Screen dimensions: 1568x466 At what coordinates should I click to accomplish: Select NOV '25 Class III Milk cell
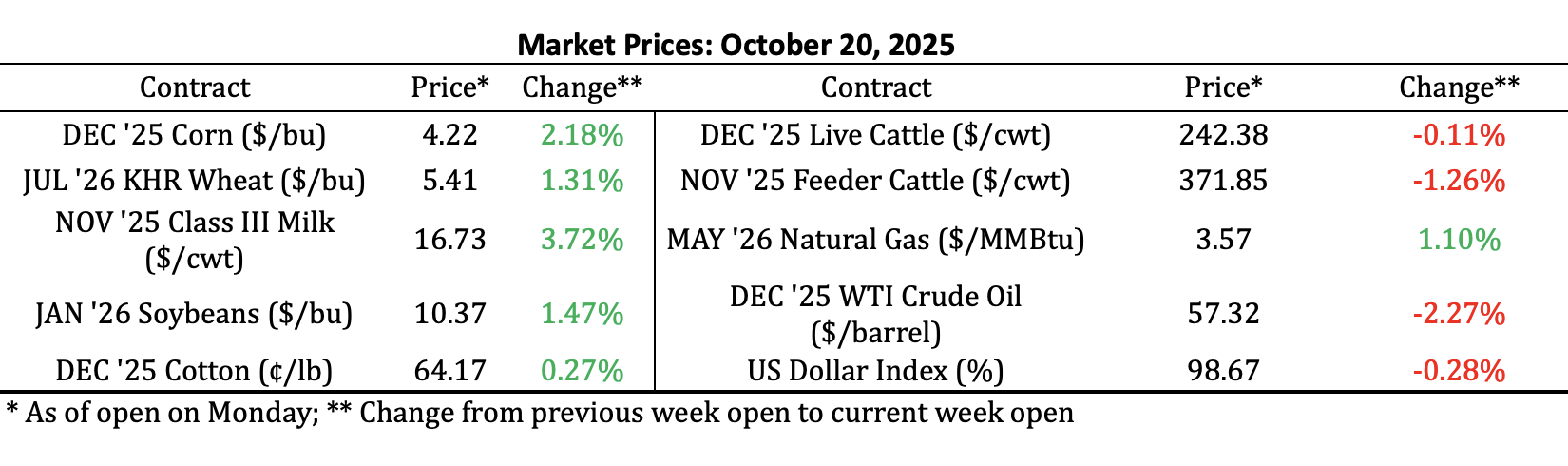(x=194, y=240)
